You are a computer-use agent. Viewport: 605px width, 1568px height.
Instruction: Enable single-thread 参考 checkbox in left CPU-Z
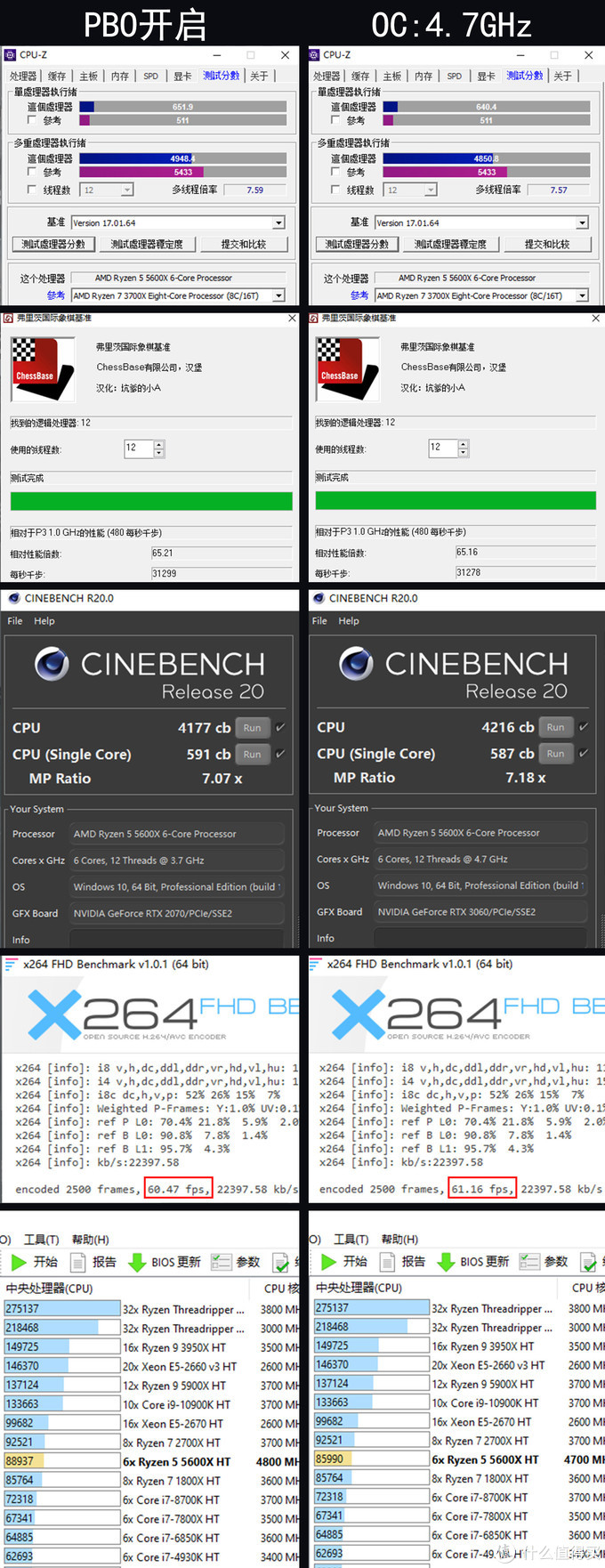(32, 120)
